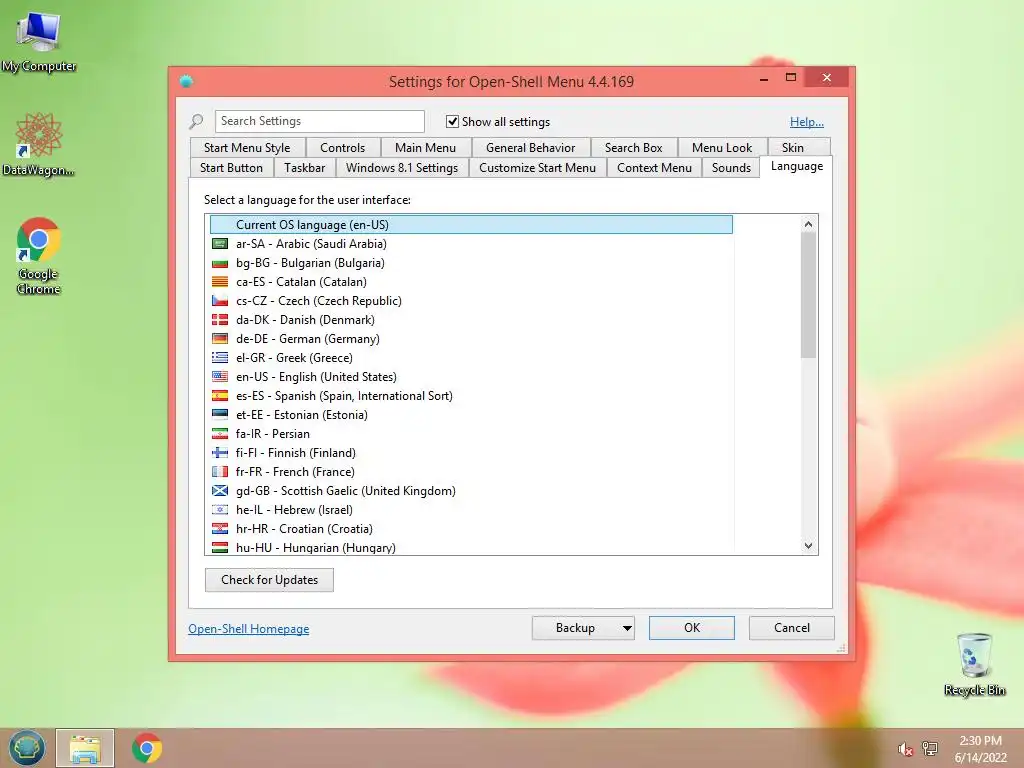Launch Chrome from the taskbar
Image resolution: width=1024 pixels, height=768 pixels.
147,748
